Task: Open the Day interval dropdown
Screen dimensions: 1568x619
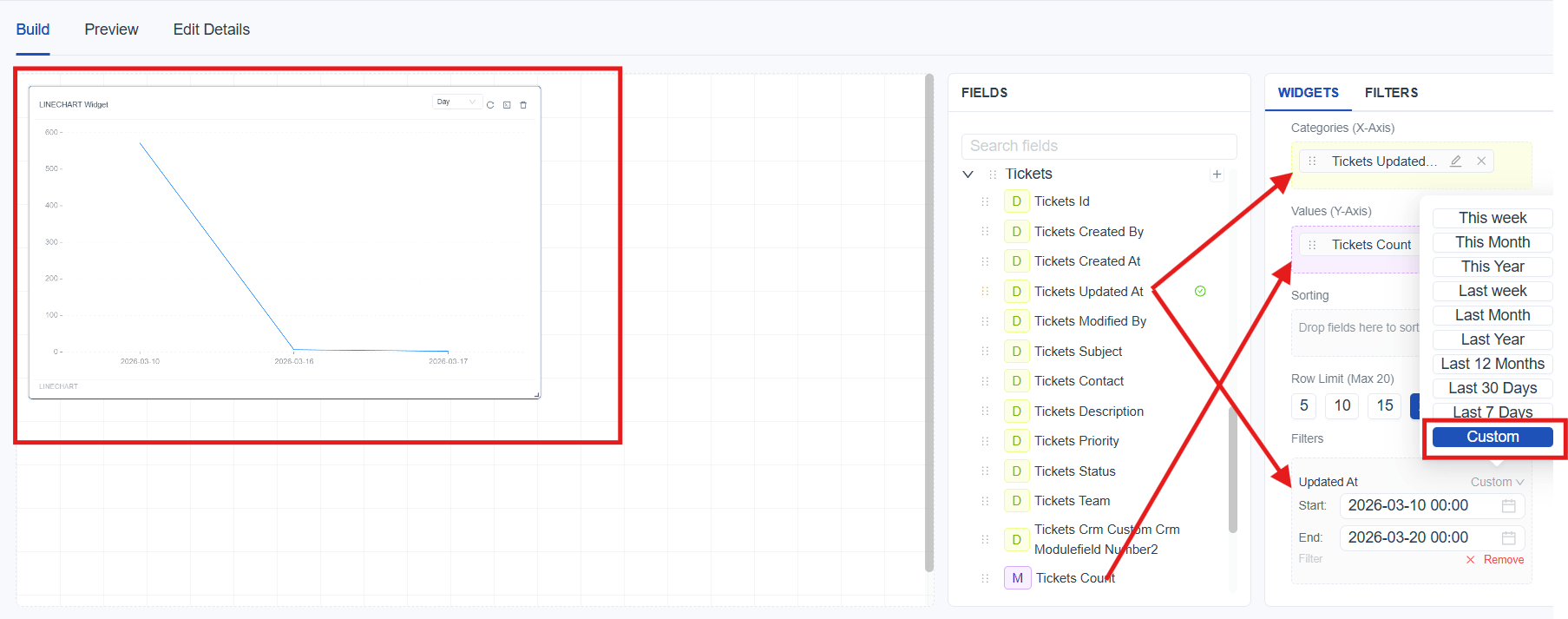Action: pyautogui.click(x=456, y=102)
